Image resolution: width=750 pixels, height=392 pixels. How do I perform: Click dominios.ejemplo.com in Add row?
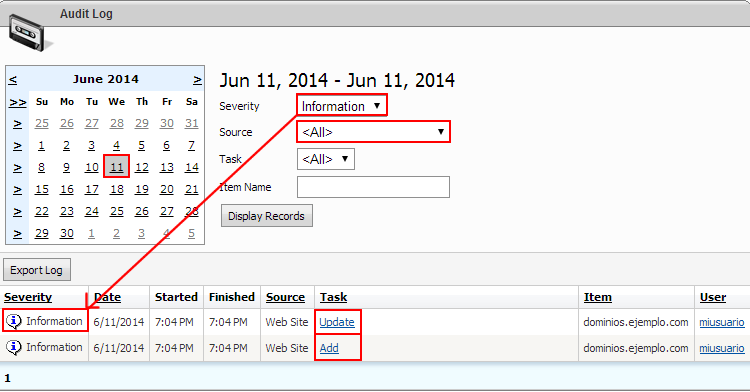636,348
